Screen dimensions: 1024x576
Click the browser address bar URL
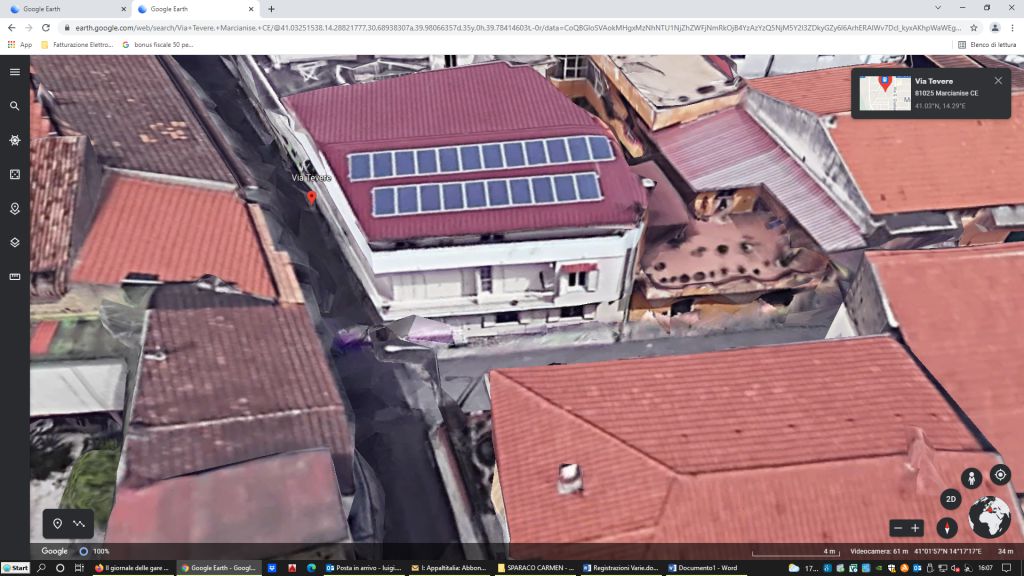click(500, 28)
